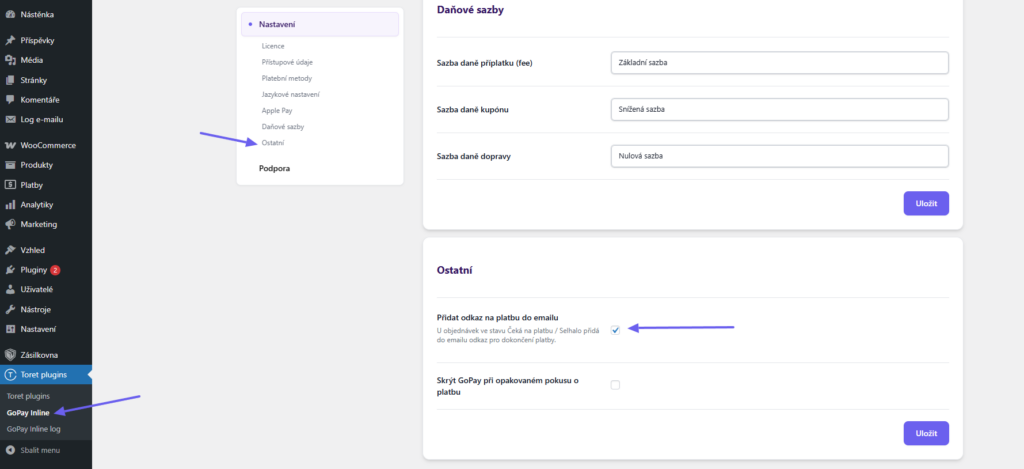The image size is (1024, 469).
Task: Click the Příspěvky pin icon
Action: [x=10, y=40]
